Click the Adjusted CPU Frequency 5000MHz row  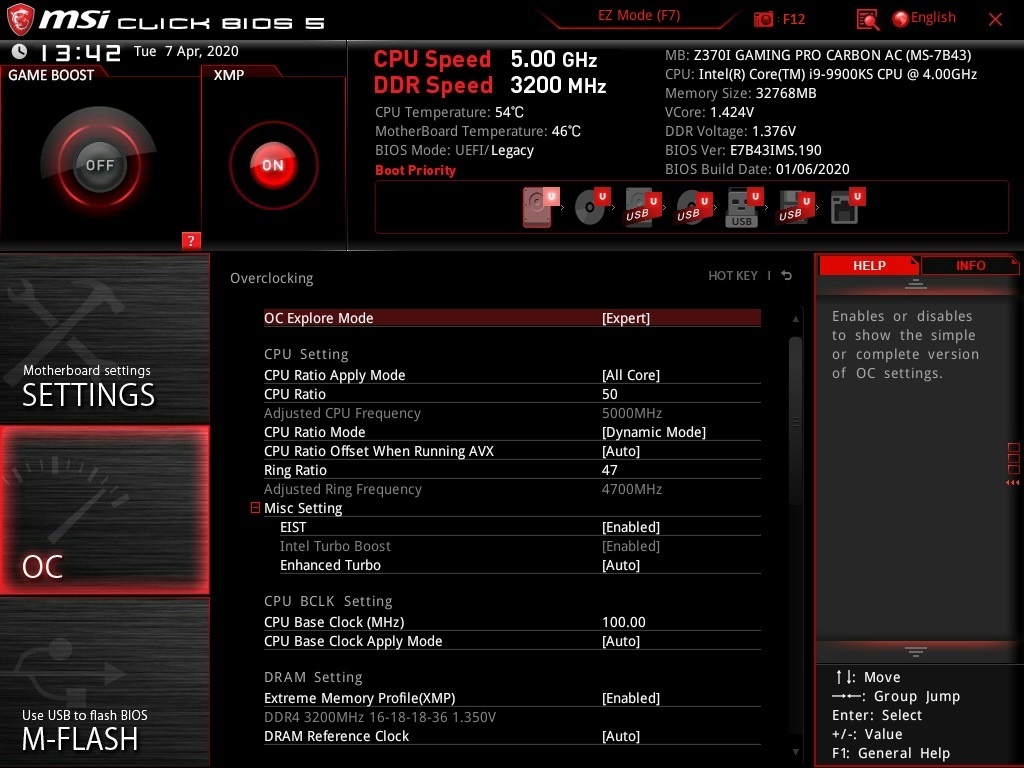(512, 413)
